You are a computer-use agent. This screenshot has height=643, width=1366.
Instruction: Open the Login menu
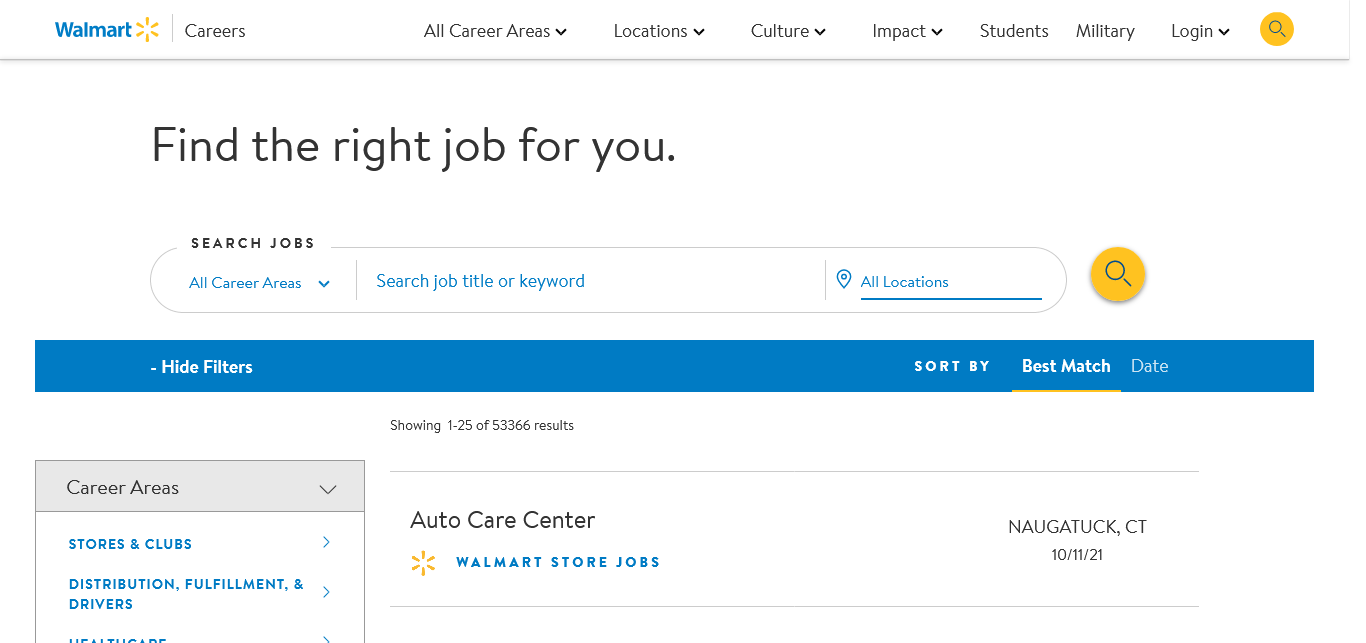1200,31
